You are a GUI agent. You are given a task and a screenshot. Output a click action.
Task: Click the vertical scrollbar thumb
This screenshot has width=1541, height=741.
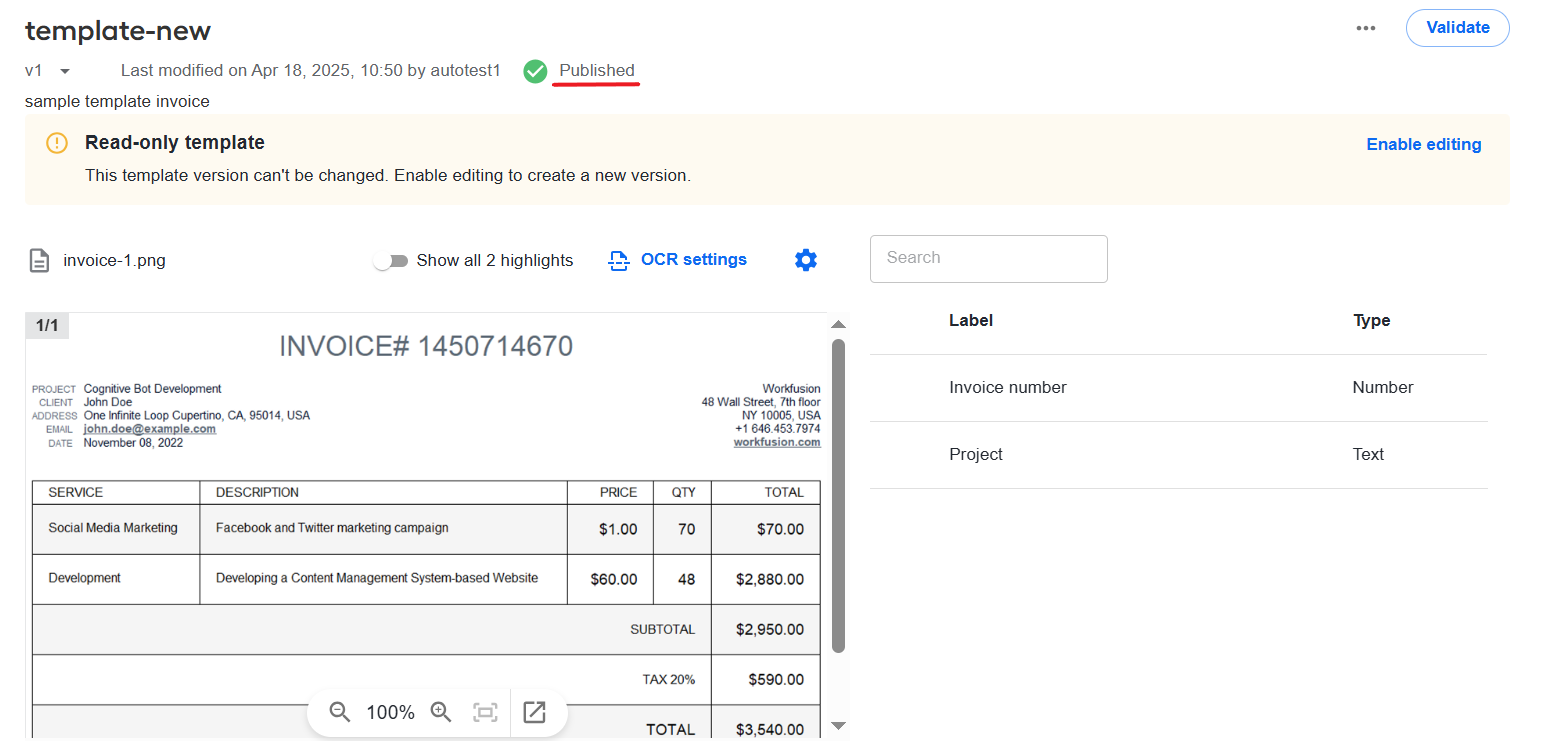pos(839,496)
